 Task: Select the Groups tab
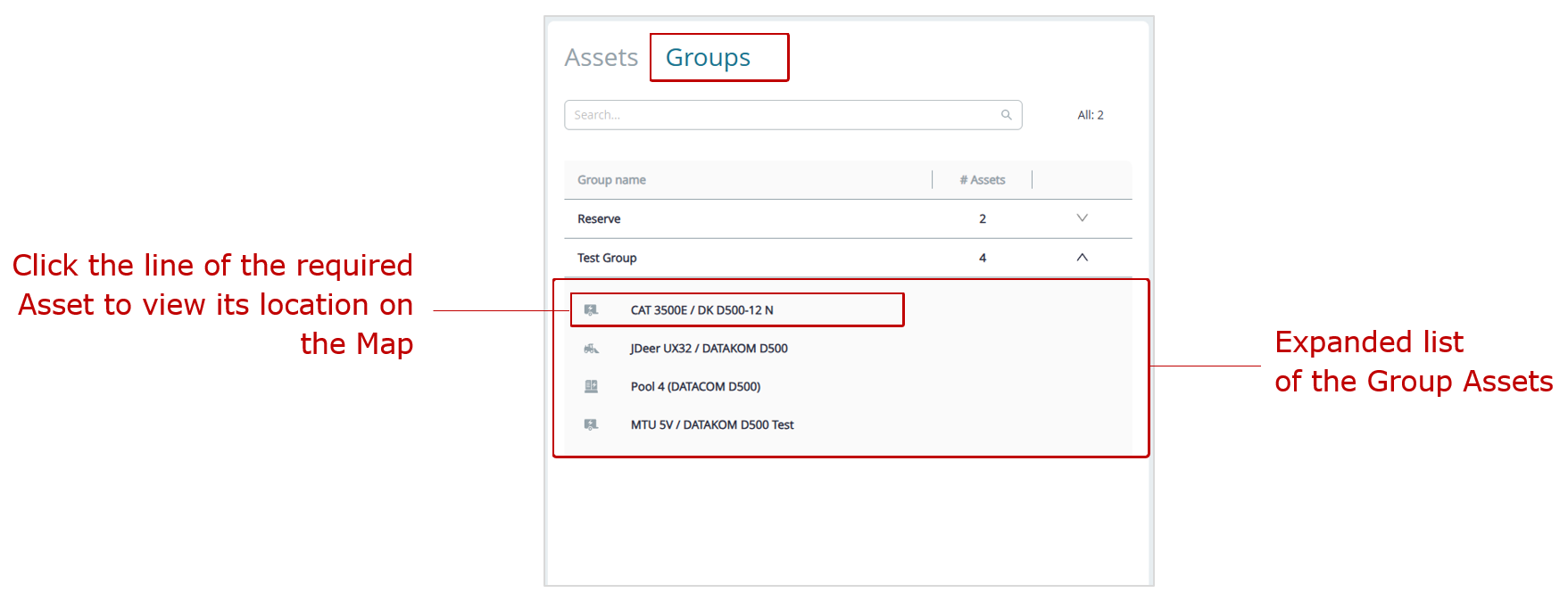[708, 58]
